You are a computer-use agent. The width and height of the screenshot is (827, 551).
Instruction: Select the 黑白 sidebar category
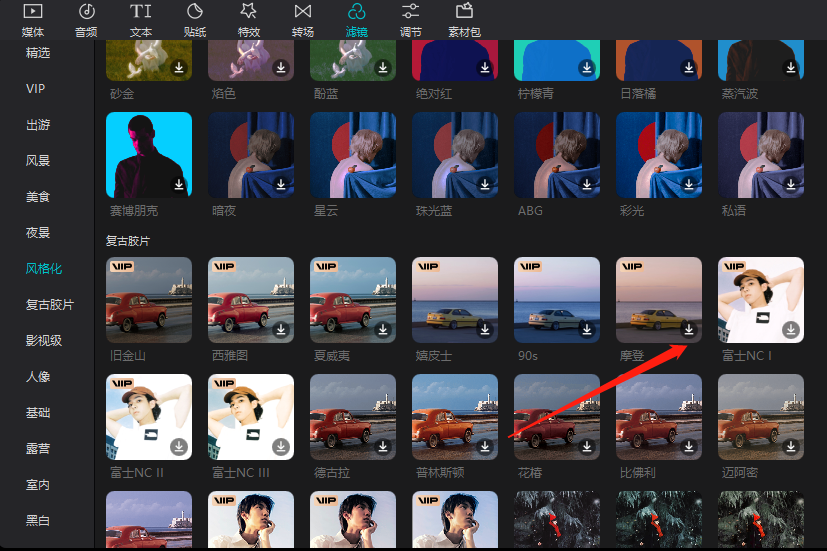point(38,520)
